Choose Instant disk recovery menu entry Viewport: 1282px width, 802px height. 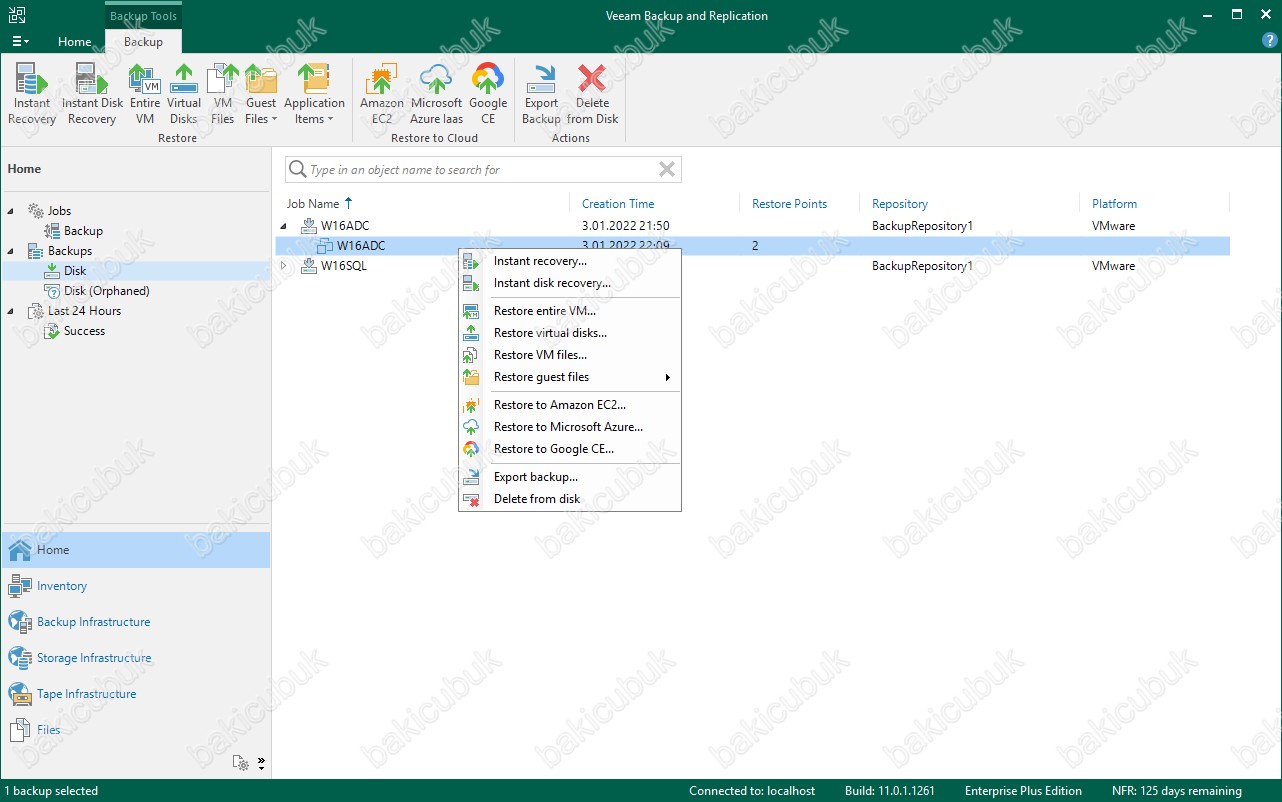click(570, 283)
